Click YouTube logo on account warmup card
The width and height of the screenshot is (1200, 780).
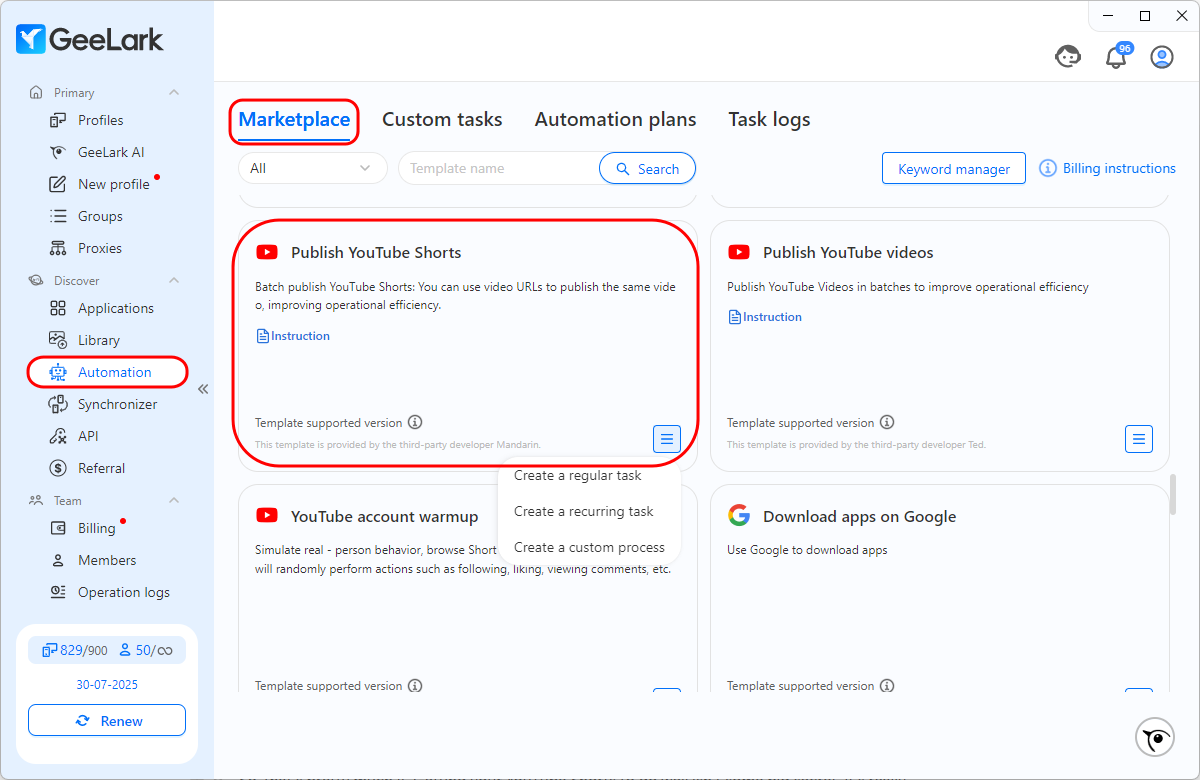click(x=267, y=516)
